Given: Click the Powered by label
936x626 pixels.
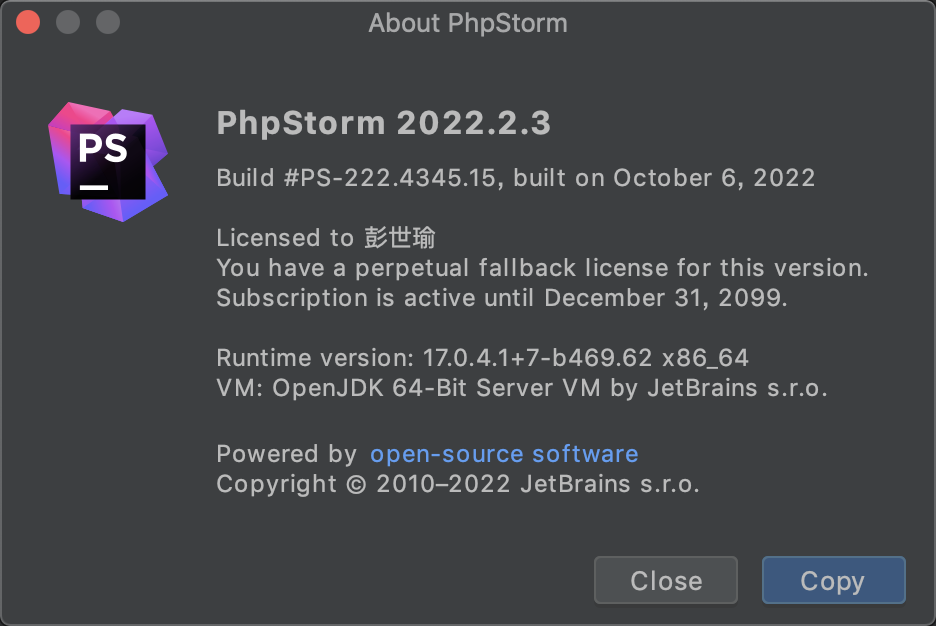Looking at the screenshot, I should 287,454.
